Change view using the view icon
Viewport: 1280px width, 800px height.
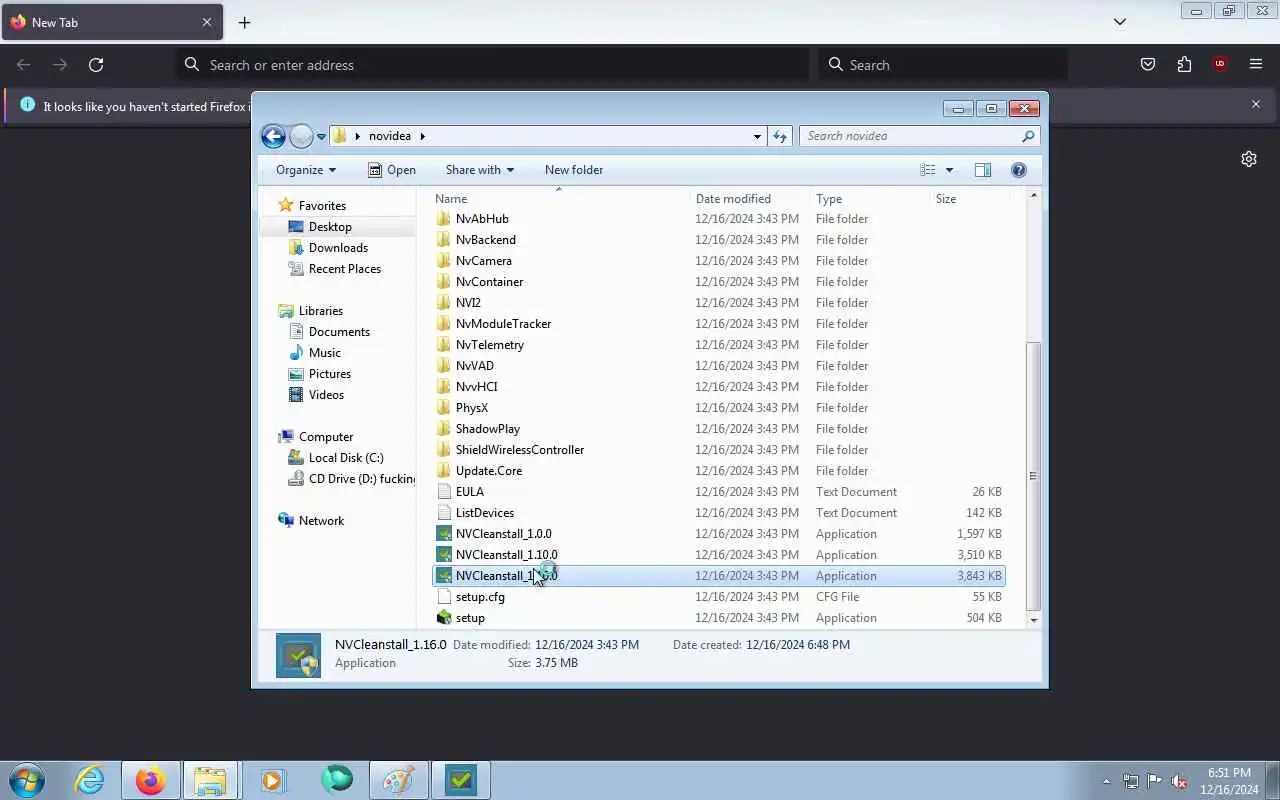(x=928, y=170)
